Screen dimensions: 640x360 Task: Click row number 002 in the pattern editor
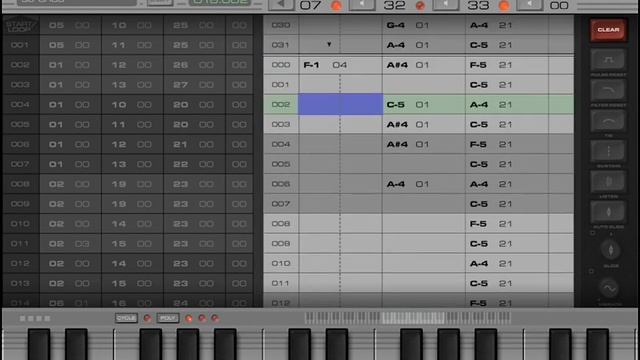click(x=281, y=104)
